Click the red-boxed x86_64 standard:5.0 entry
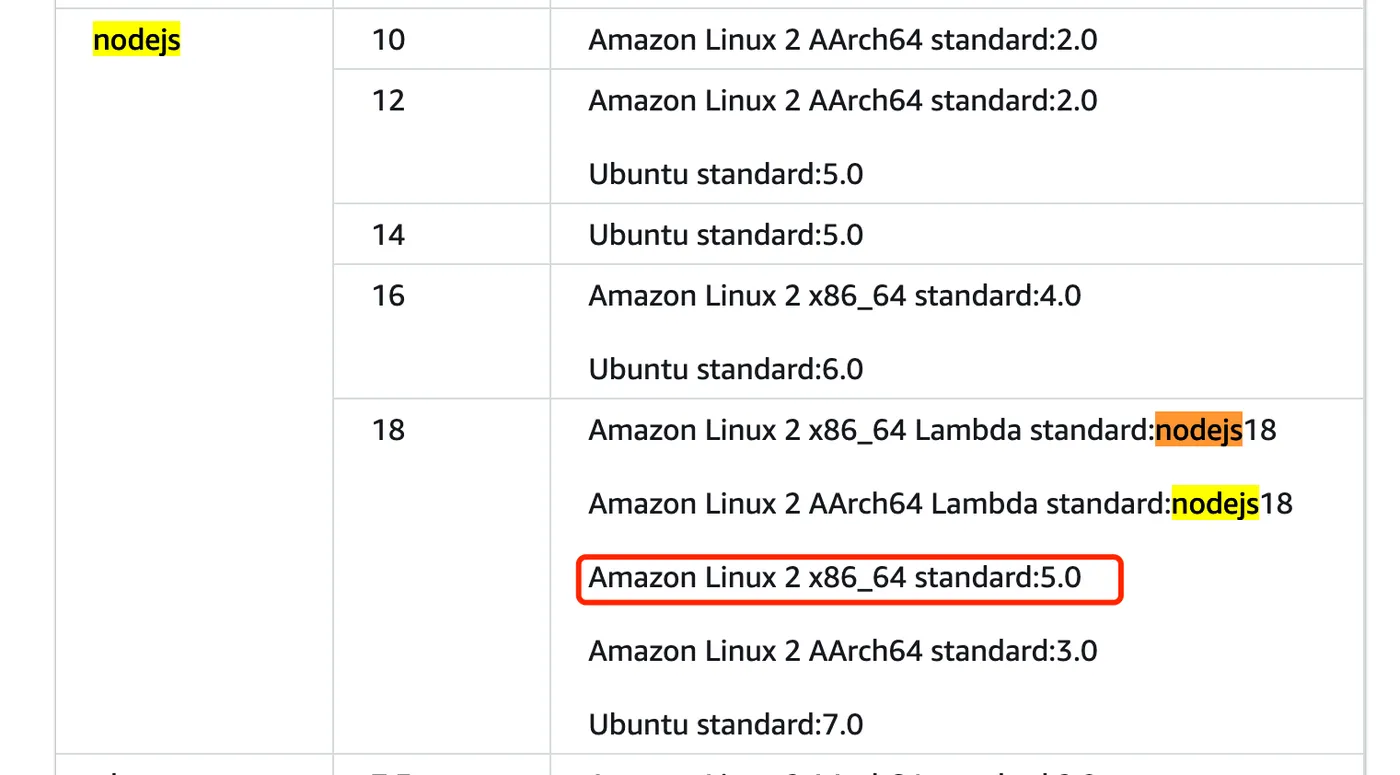1400x775 pixels. pos(834,578)
